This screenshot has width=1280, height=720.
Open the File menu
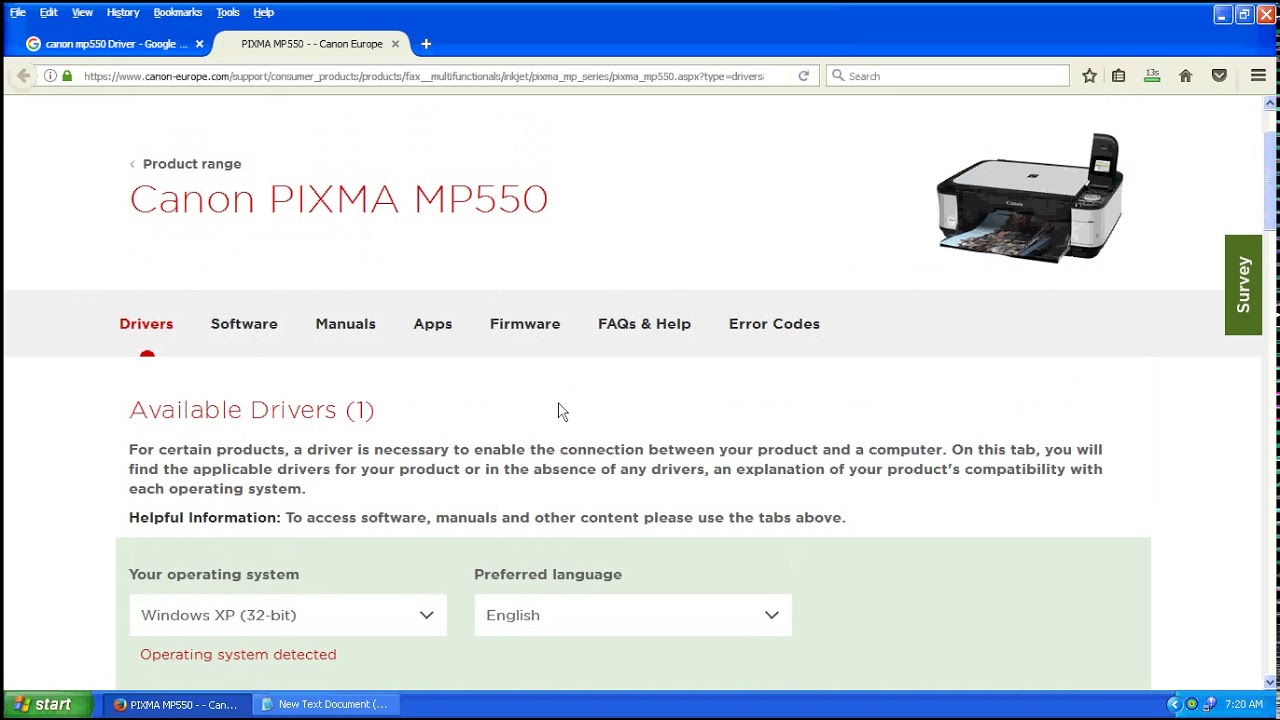pos(18,13)
